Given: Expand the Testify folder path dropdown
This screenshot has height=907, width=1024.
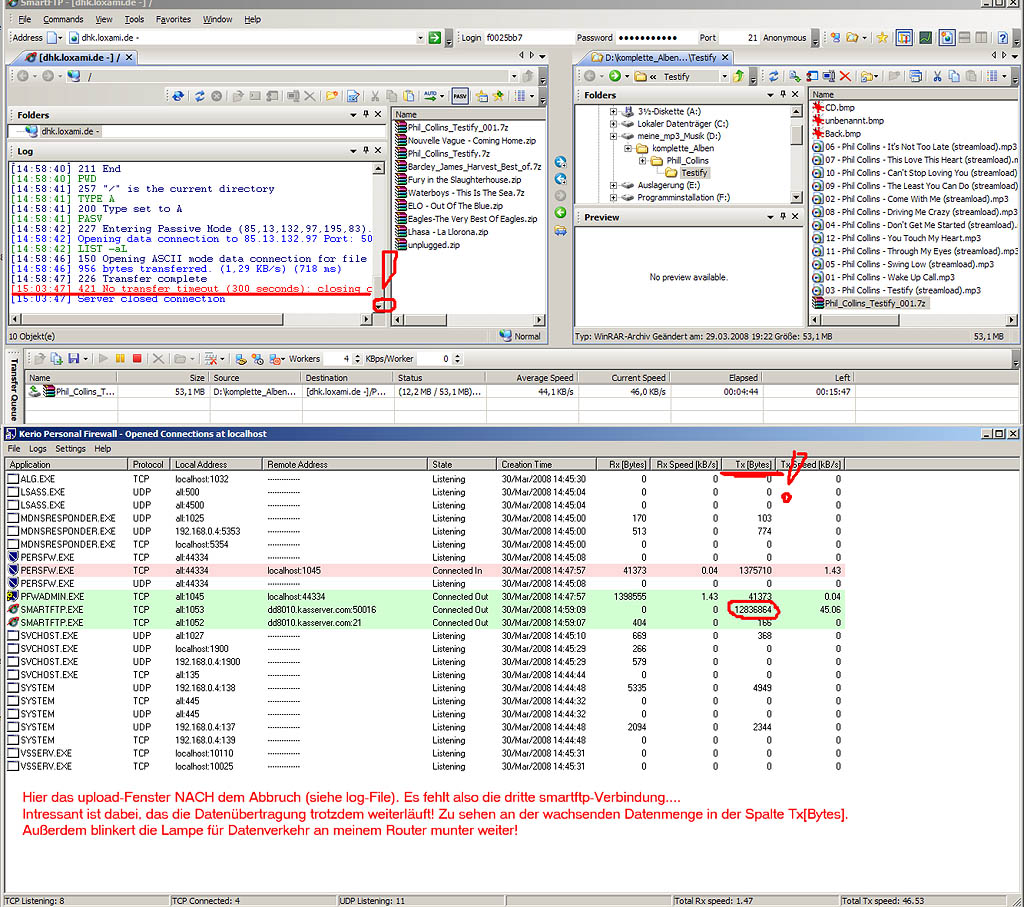Looking at the screenshot, I should (724, 76).
